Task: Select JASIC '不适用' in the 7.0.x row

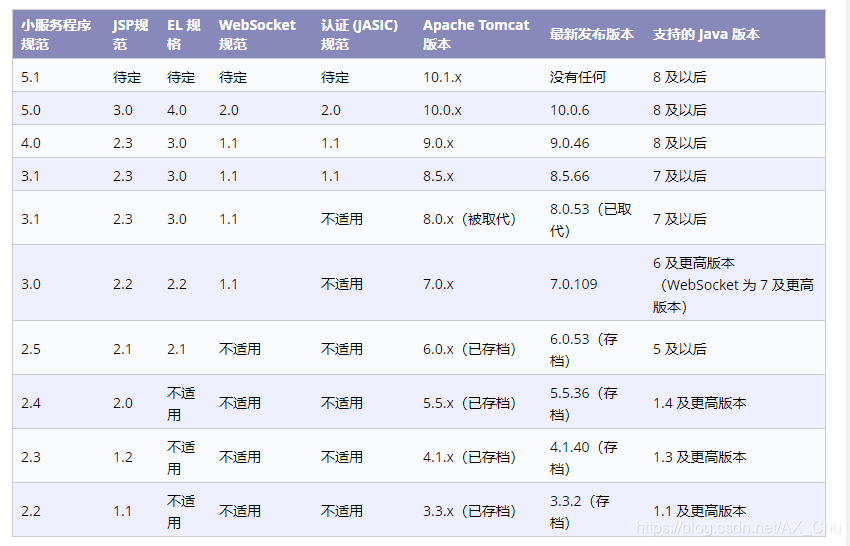Action: (342, 284)
